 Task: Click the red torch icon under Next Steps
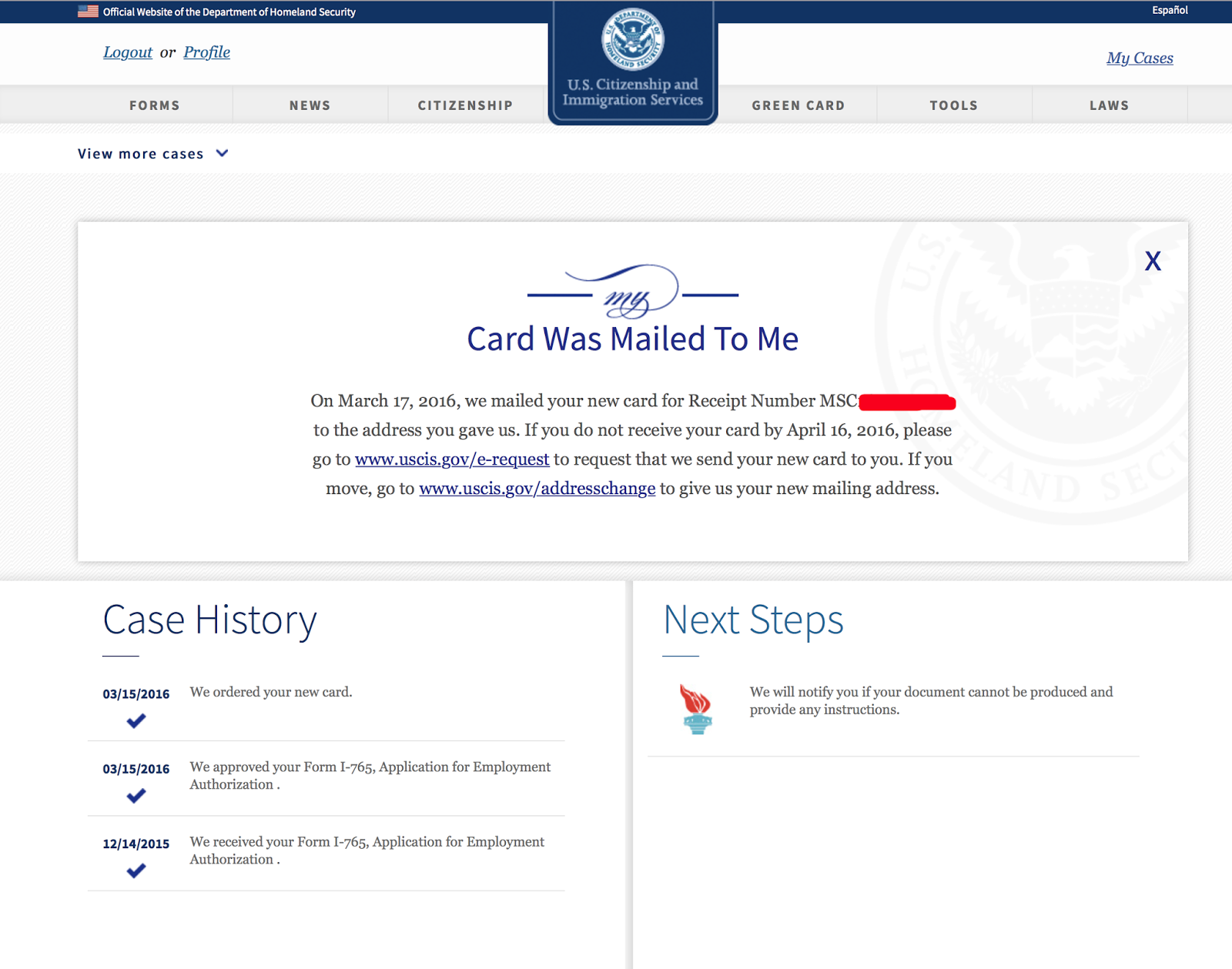pyautogui.click(x=697, y=709)
